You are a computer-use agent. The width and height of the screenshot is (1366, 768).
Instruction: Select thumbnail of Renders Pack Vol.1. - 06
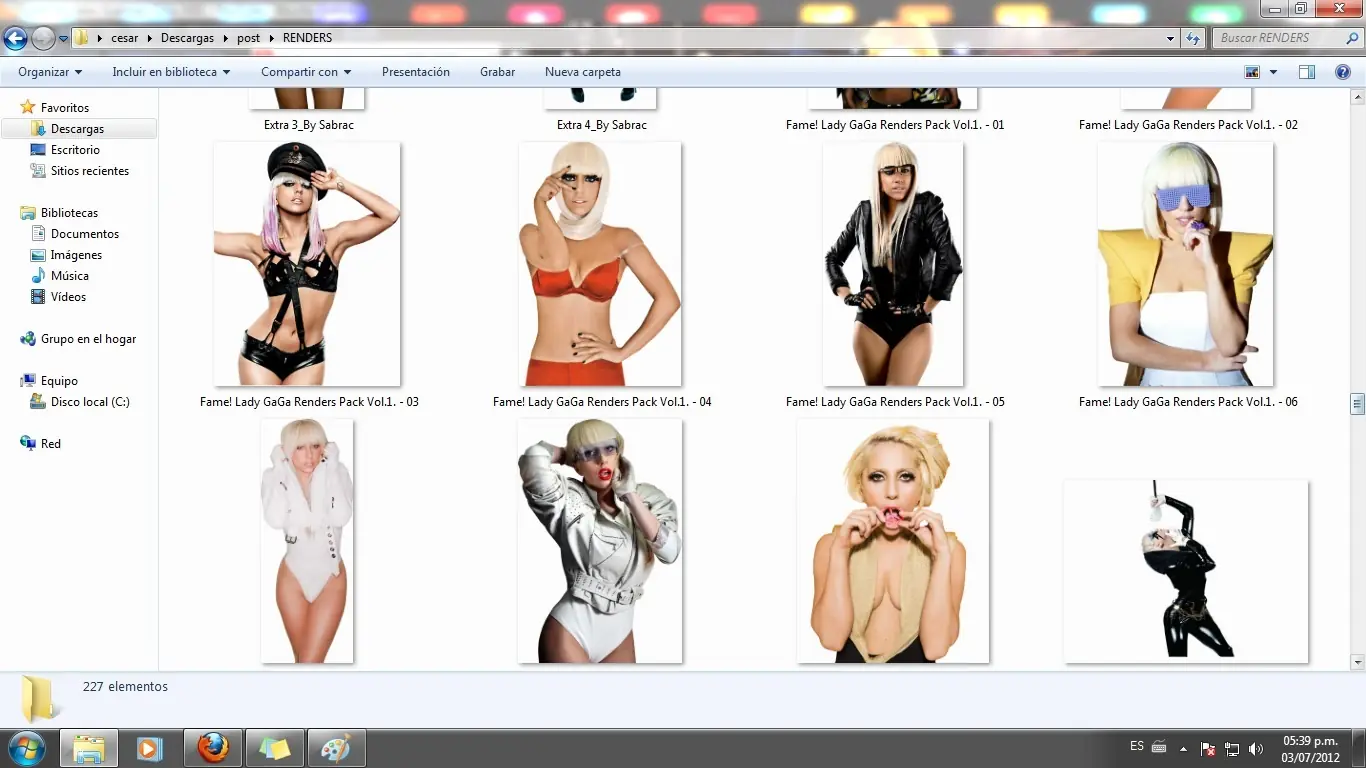1185,264
